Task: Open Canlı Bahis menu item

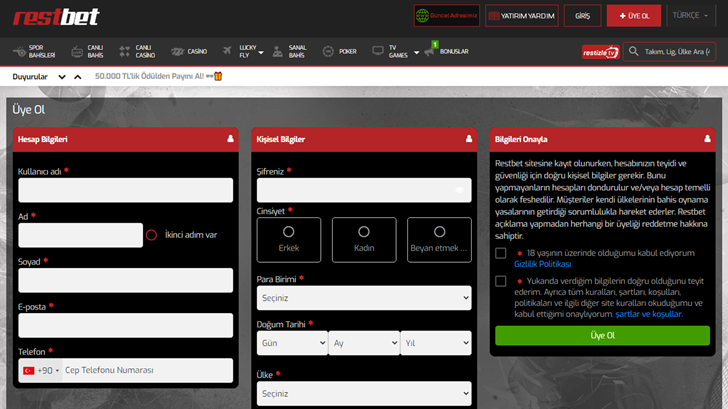Action: pyautogui.click(x=87, y=52)
